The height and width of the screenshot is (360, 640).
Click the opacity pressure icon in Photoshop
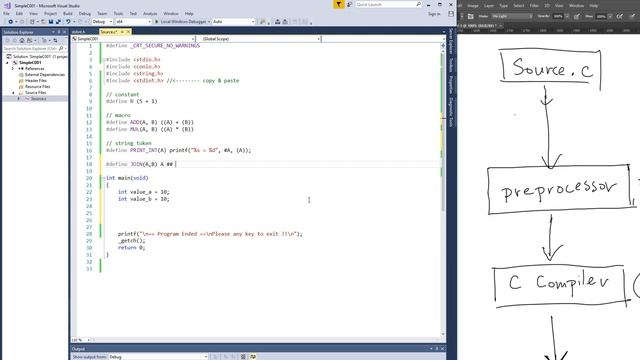[576, 16]
